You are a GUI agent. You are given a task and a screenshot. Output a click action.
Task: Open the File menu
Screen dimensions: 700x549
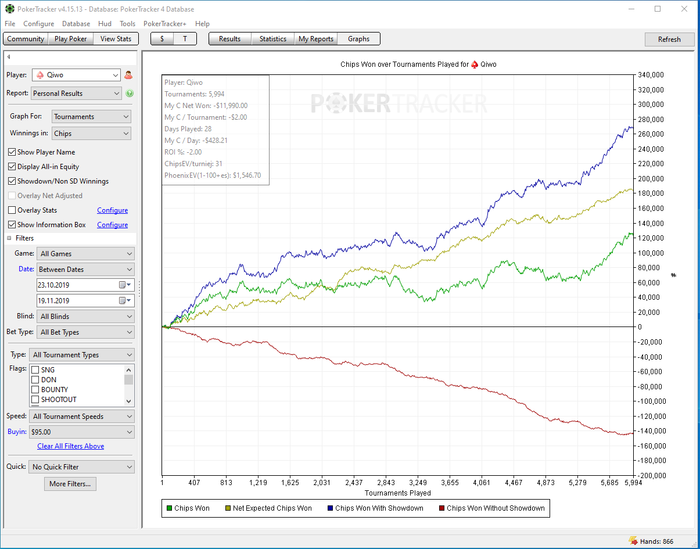click(10, 24)
